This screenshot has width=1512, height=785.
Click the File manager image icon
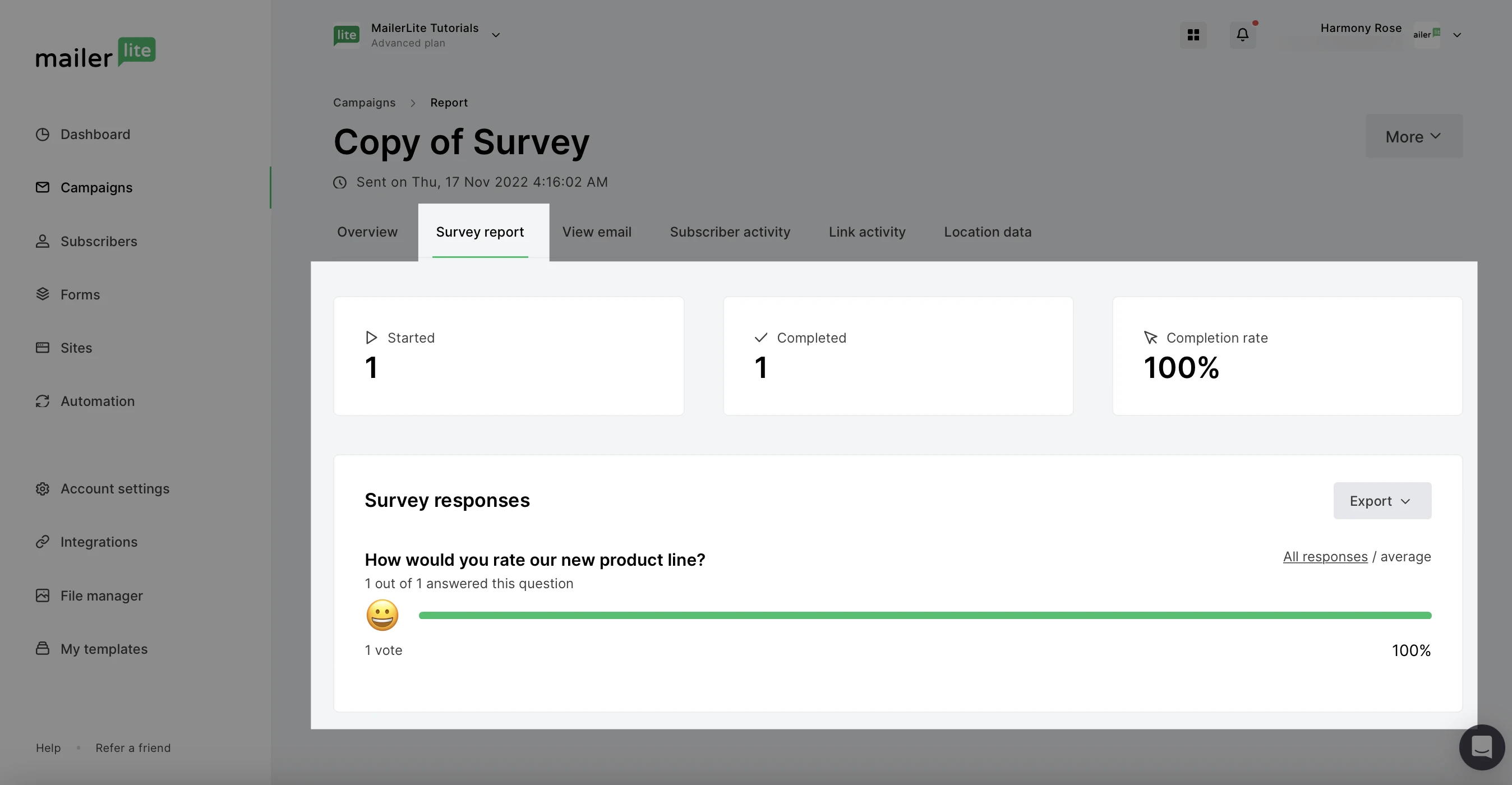pos(42,595)
